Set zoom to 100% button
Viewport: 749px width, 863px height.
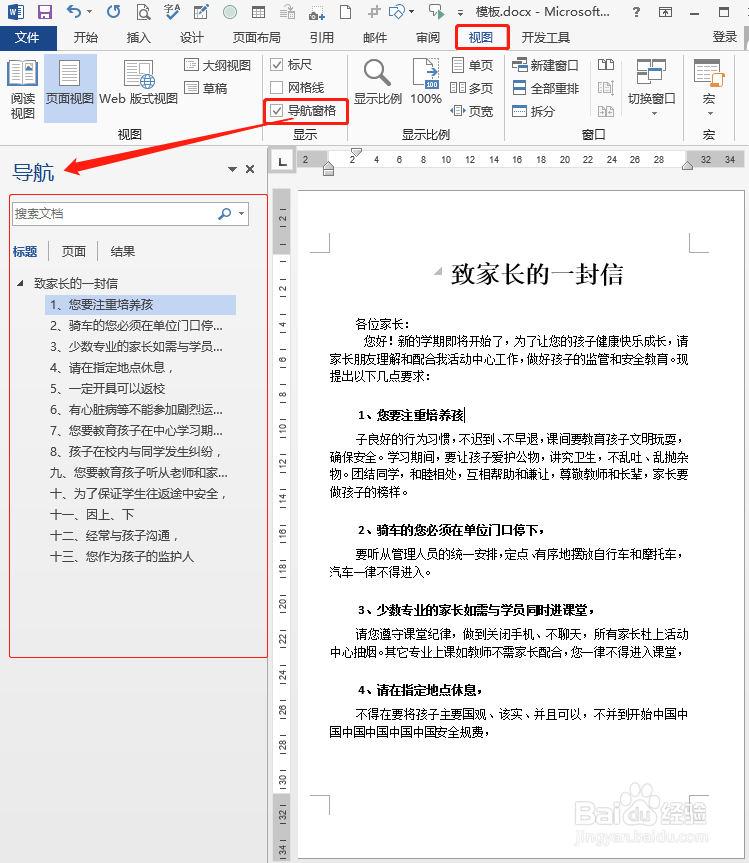click(x=427, y=83)
